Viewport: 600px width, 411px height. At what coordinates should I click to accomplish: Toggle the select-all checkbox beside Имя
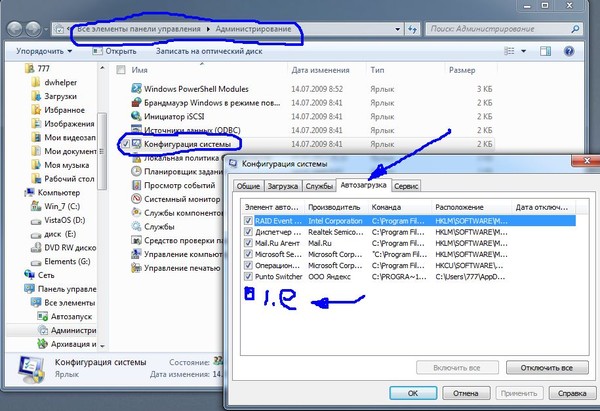[121, 70]
